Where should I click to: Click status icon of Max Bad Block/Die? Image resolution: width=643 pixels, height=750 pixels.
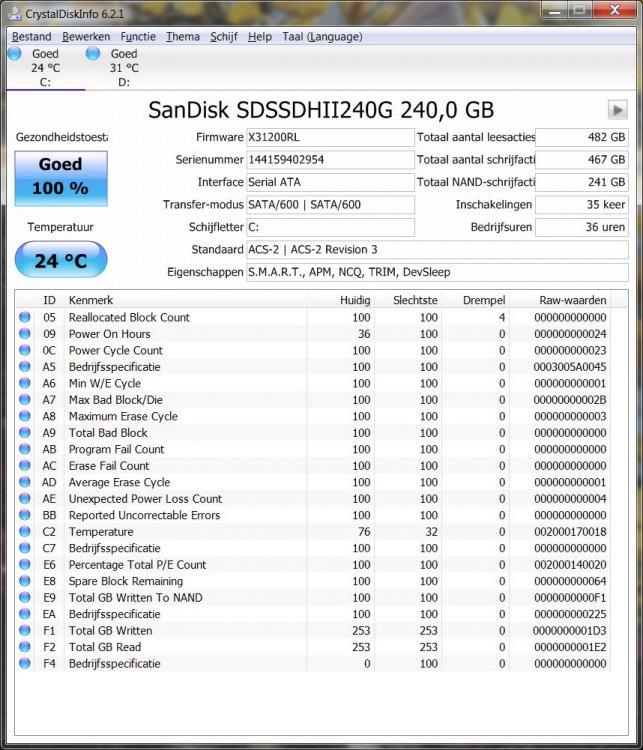click(x=24, y=399)
